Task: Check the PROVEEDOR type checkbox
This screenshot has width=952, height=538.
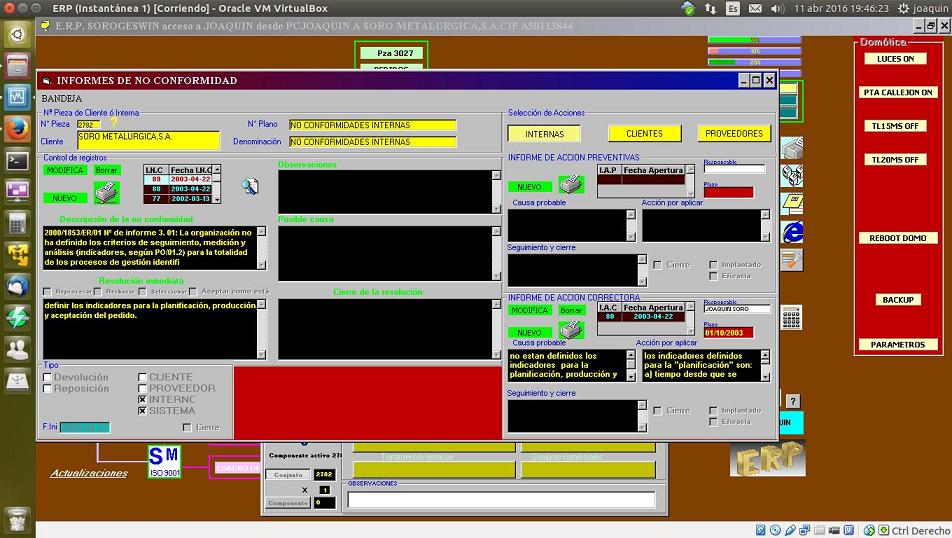Action: coord(142,388)
